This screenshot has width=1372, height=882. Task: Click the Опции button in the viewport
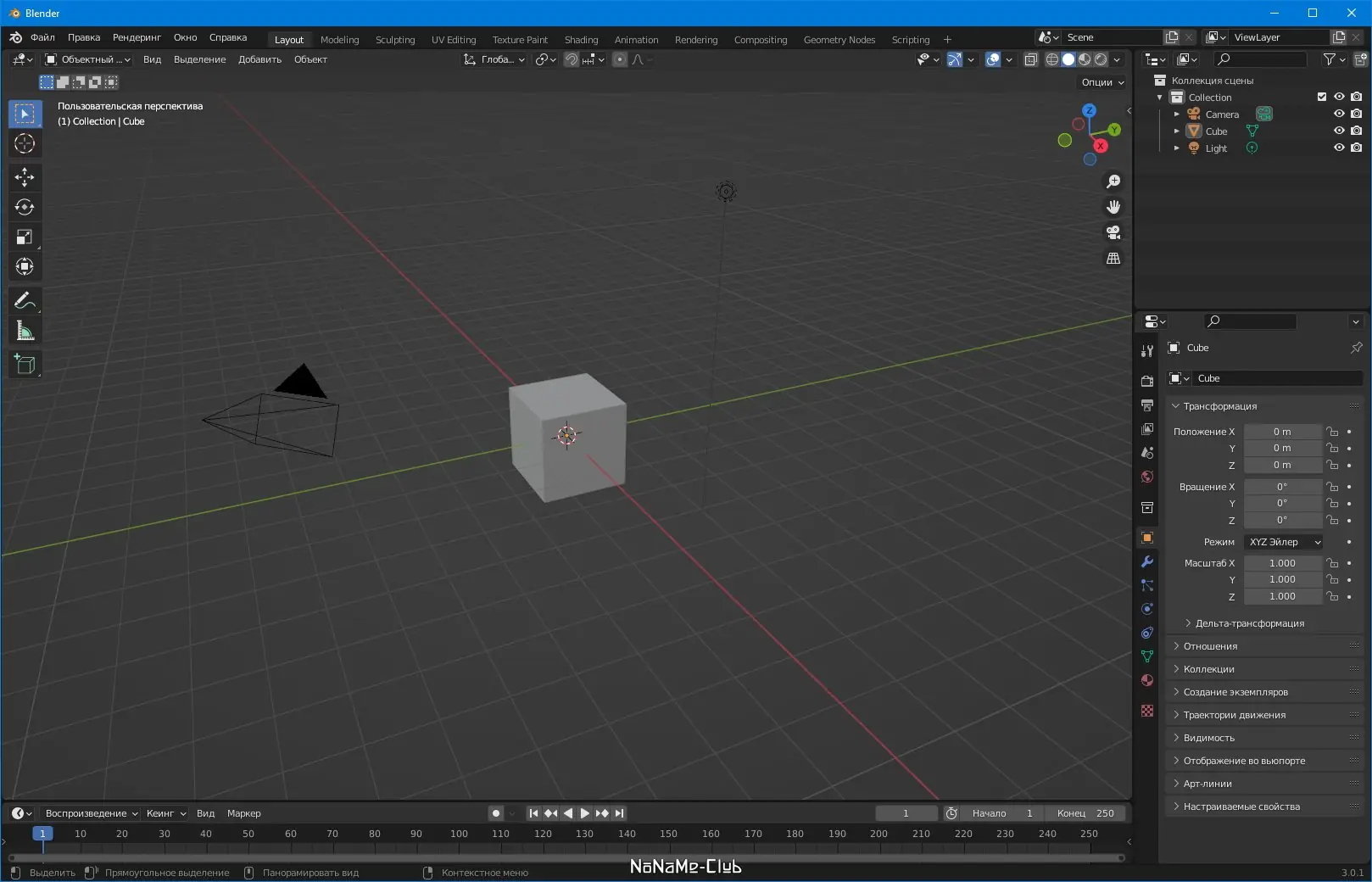pyautogui.click(x=1102, y=82)
